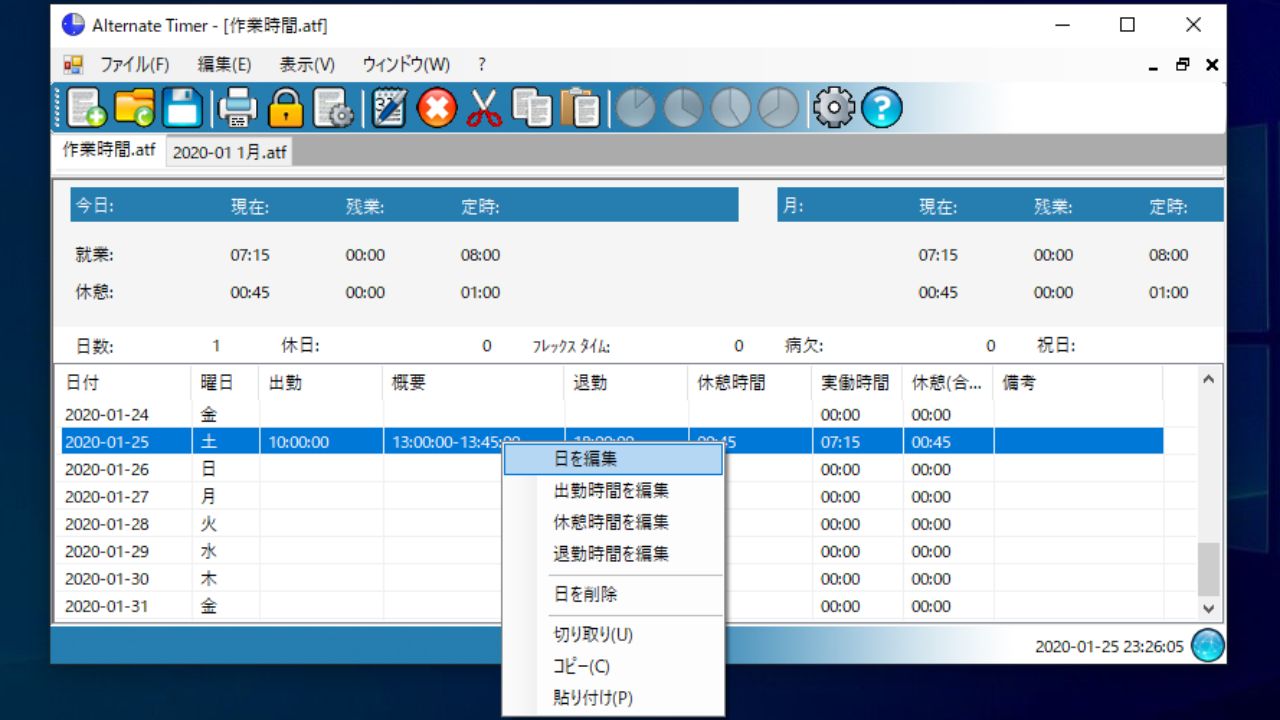Image resolution: width=1280 pixels, height=720 pixels.
Task: Select the 2020-01-30 row
Action: tap(612, 578)
